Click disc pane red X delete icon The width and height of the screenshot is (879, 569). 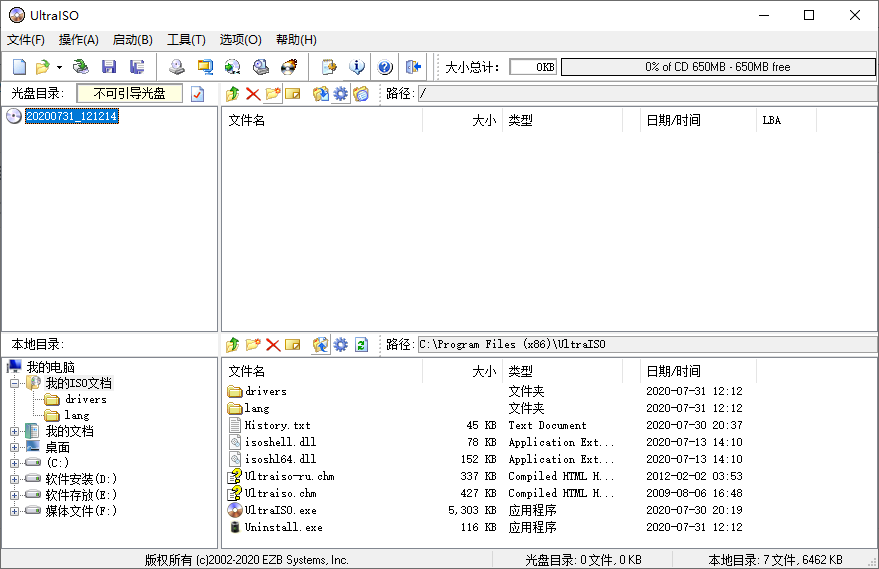(253, 94)
